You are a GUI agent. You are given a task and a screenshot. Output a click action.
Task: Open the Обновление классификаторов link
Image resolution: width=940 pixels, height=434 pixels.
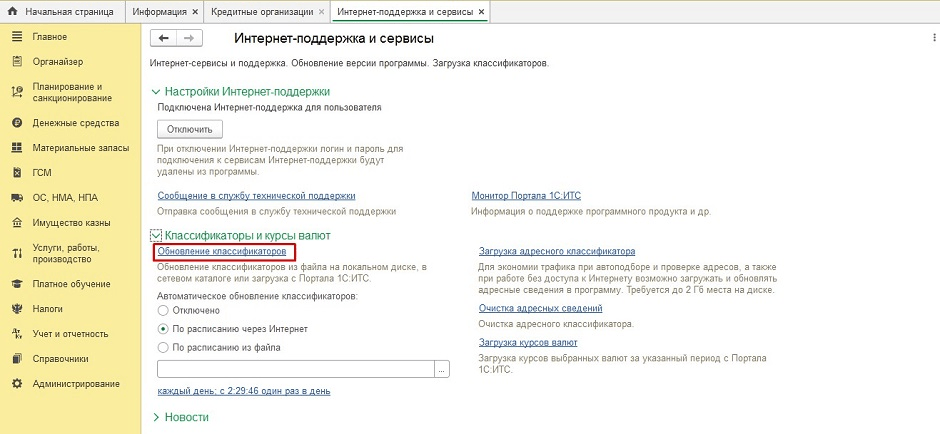222,251
